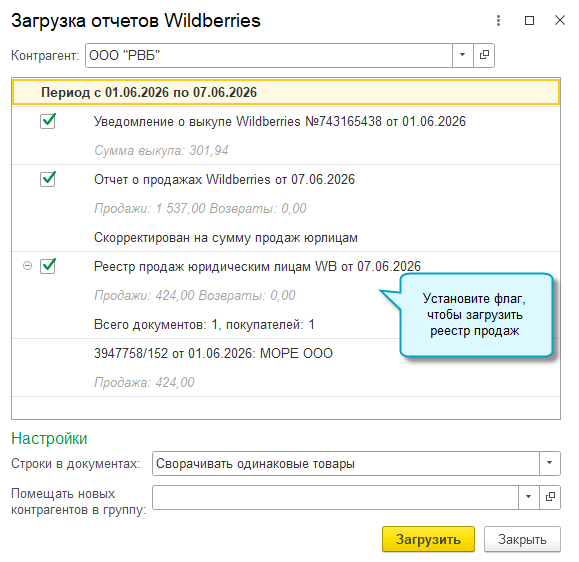This screenshot has width=579, height=562.
Task: Open the new counterparties group selection icon
Action: click(x=550, y=497)
